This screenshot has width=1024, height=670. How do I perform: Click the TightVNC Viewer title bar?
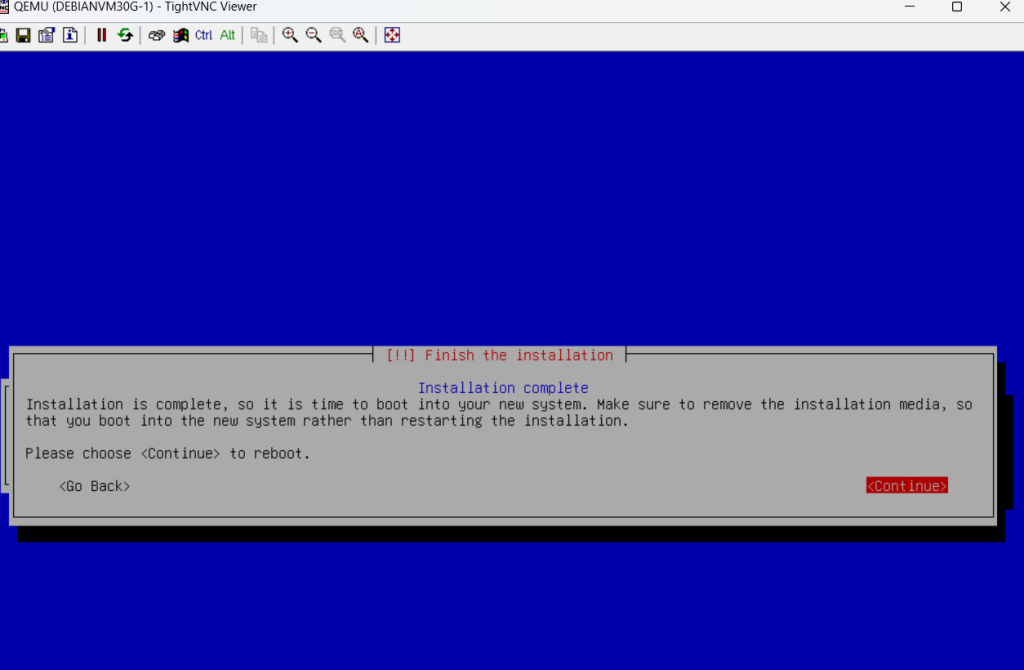tap(500, 7)
